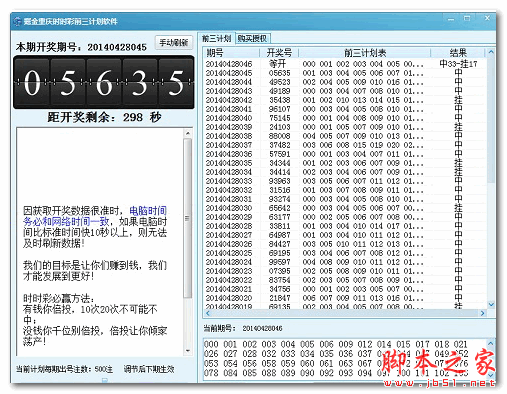Select row 20140428027 with 64987
The width and height of the screenshot is (507, 394).
(x=345, y=235)
